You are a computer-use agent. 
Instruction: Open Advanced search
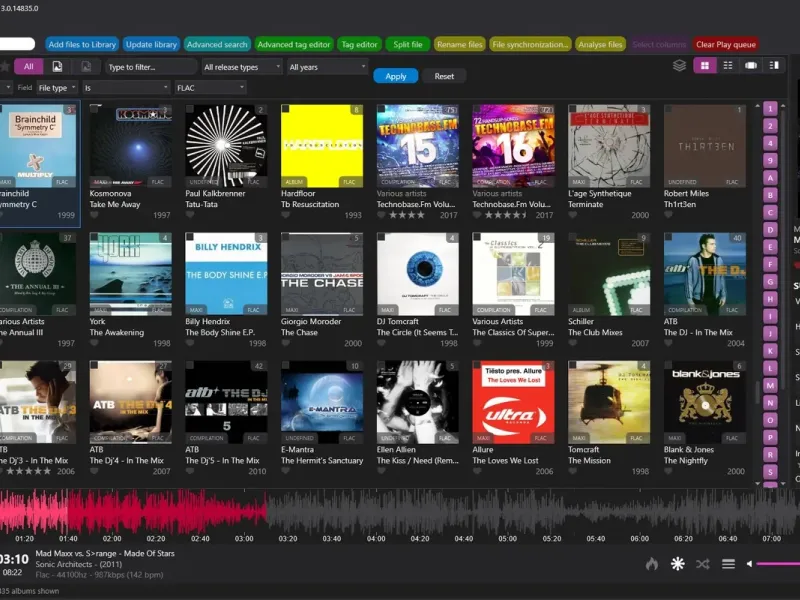pyautogui.click(x=217, y=44)
